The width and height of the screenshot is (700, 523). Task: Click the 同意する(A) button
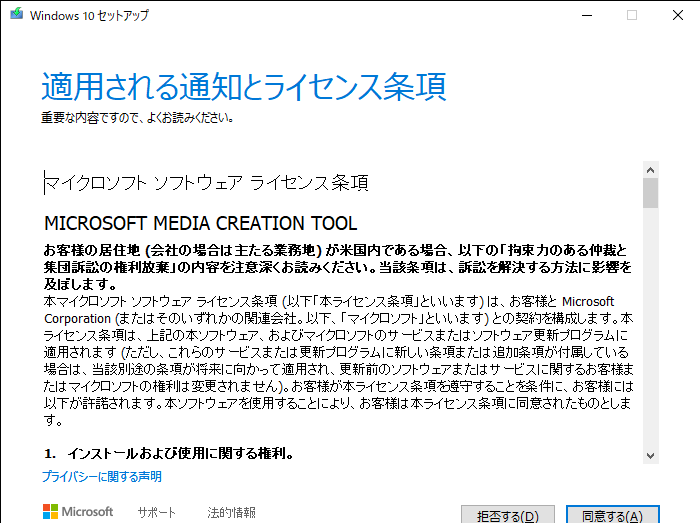[612, 515]
